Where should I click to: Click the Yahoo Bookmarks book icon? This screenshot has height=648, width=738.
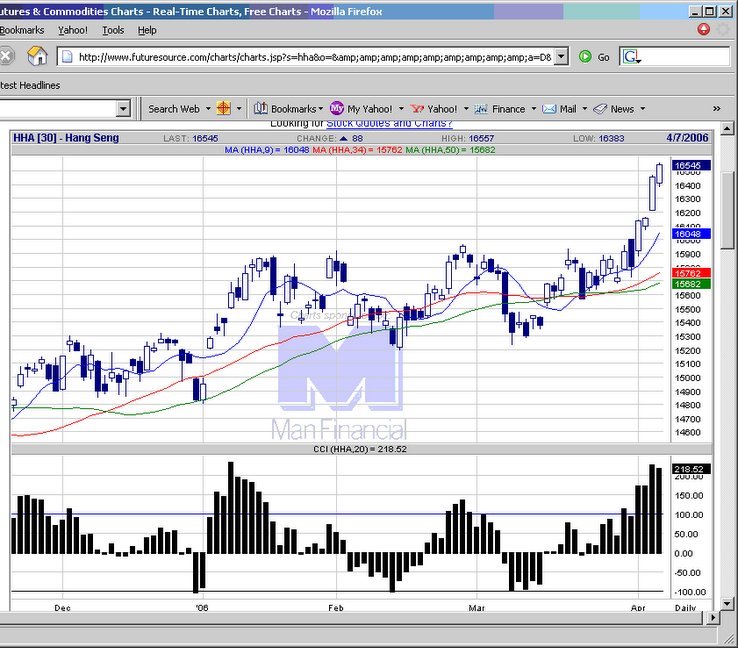click(x=261, y=109)
